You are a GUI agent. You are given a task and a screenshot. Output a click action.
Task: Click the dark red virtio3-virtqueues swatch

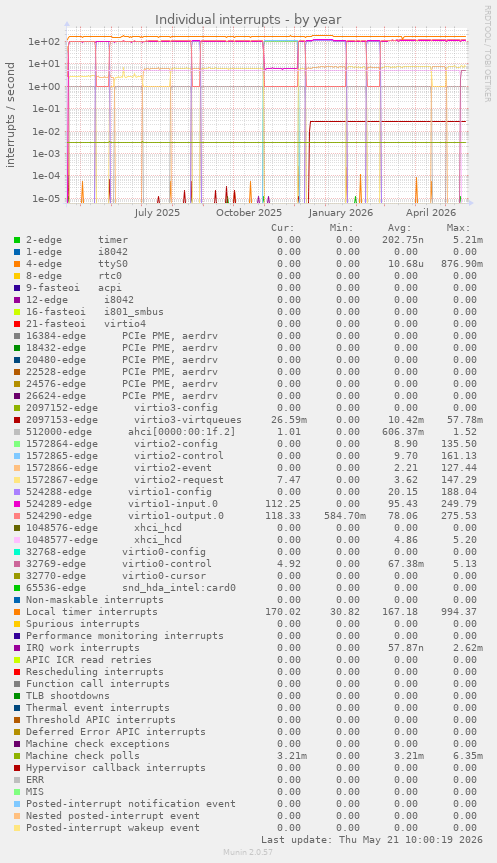17,420
